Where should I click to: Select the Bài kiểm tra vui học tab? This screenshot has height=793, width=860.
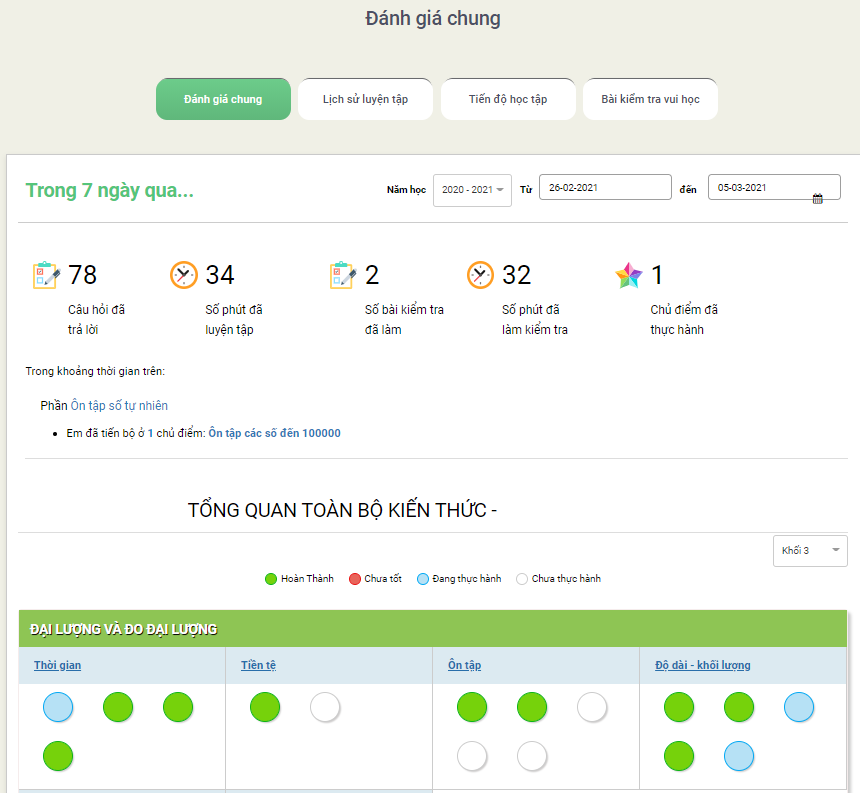click(650, 99)
